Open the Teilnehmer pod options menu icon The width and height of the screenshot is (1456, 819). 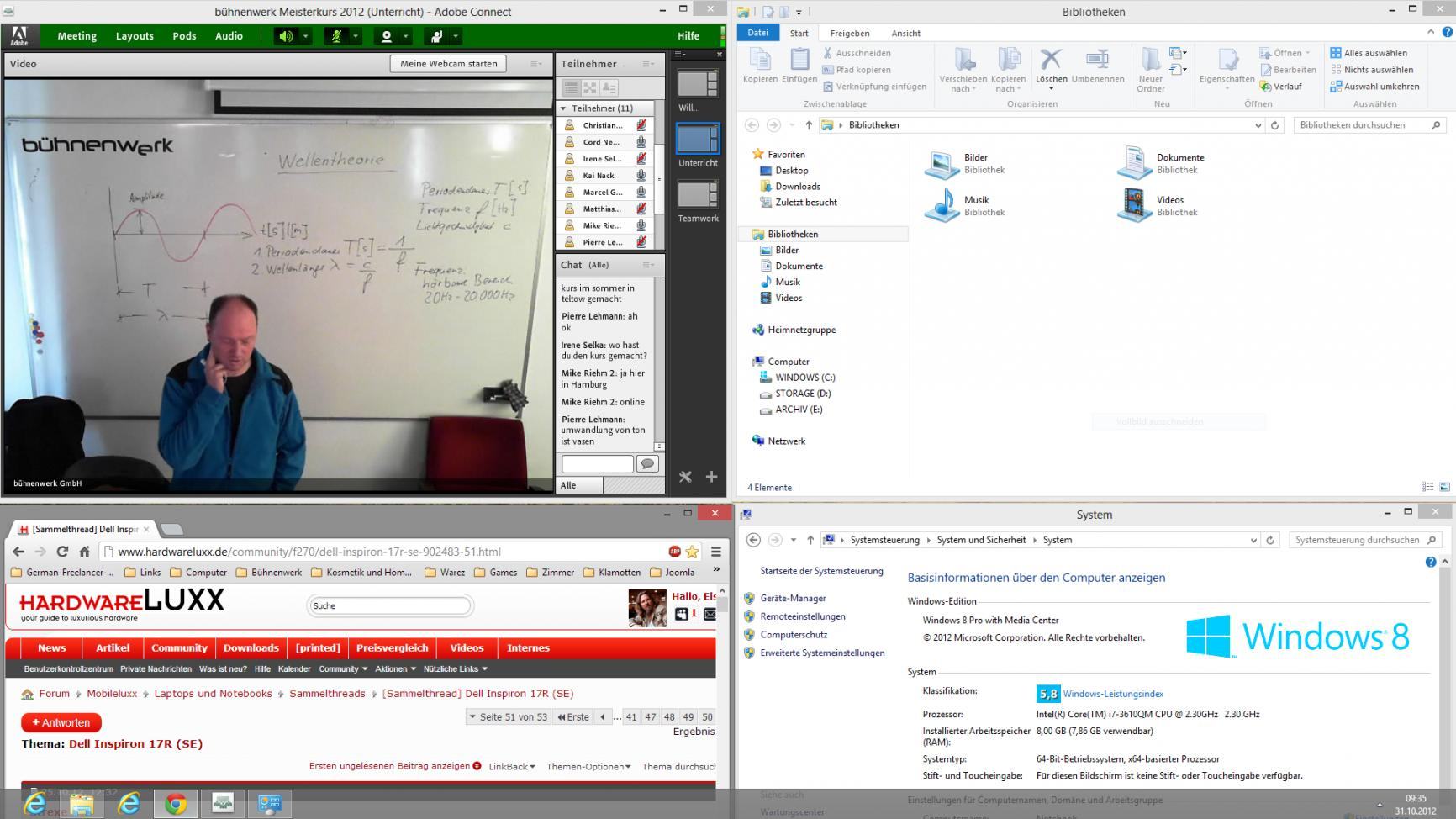coord(648,64)
